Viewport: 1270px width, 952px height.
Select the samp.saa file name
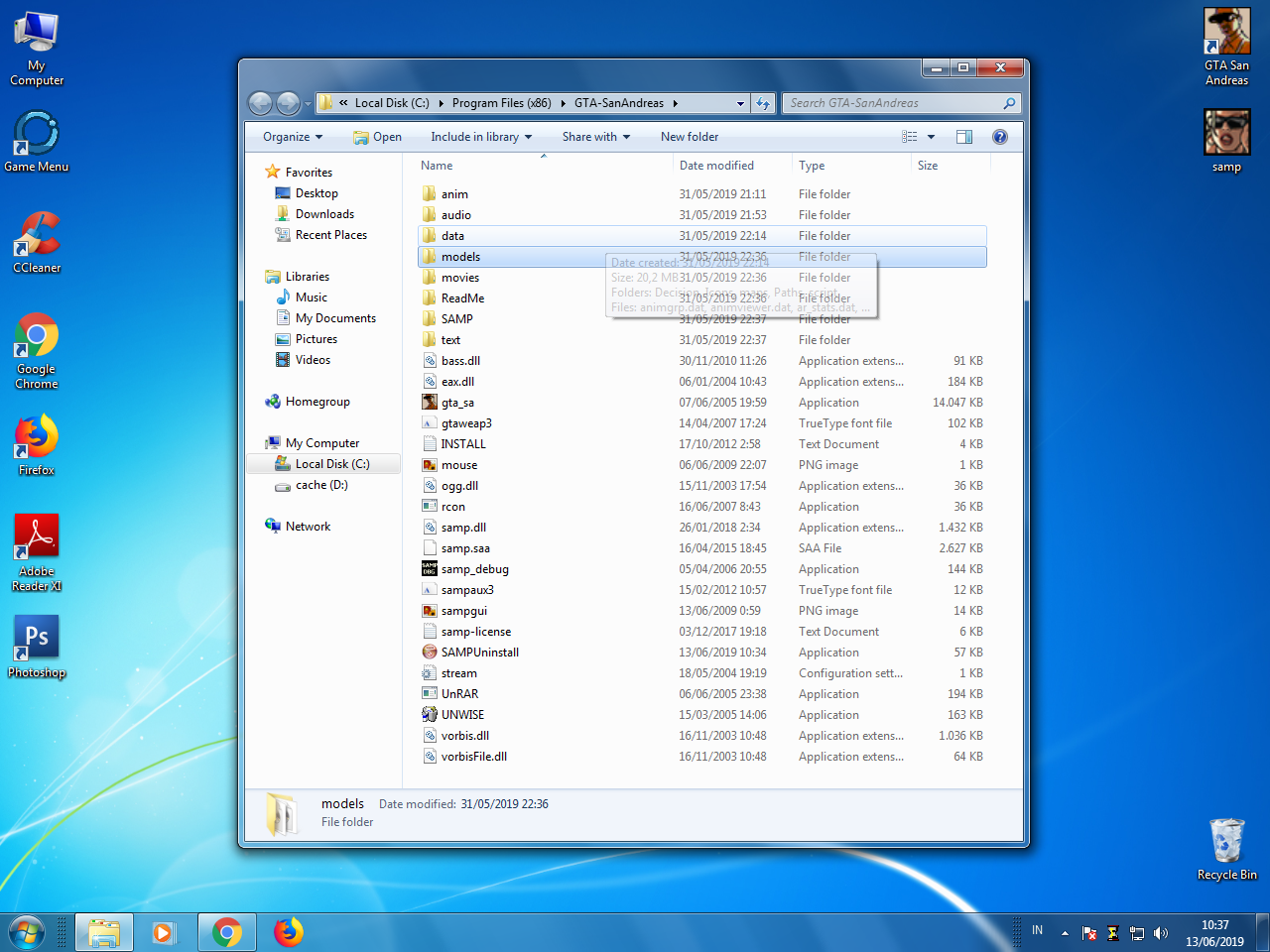(465, 548)
